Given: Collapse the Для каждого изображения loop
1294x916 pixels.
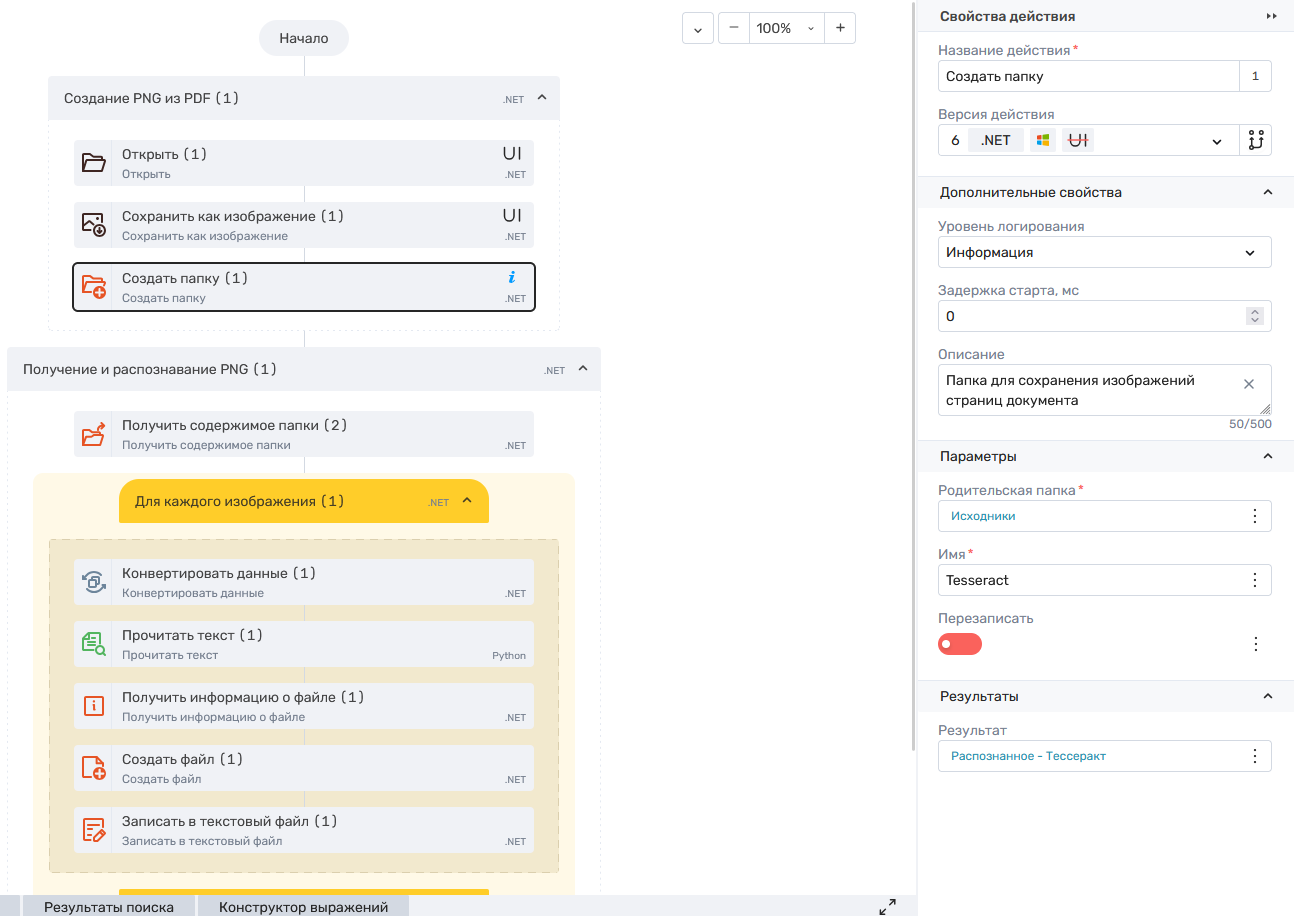Looking at the screenshot, I should 467,501.
